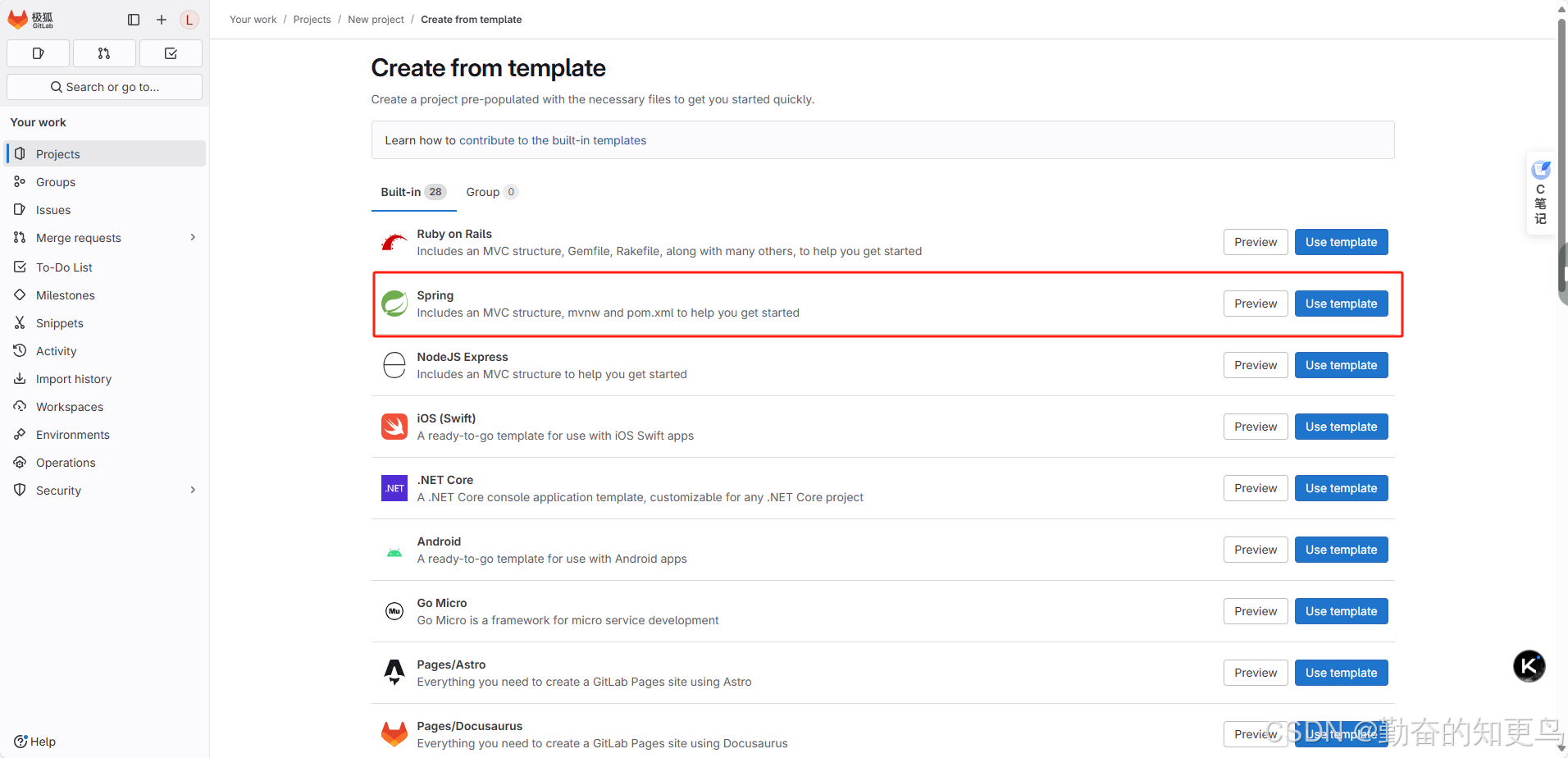Click Projects breadcrumb link
Viewport: 1568px width, 758px height.
312,20
